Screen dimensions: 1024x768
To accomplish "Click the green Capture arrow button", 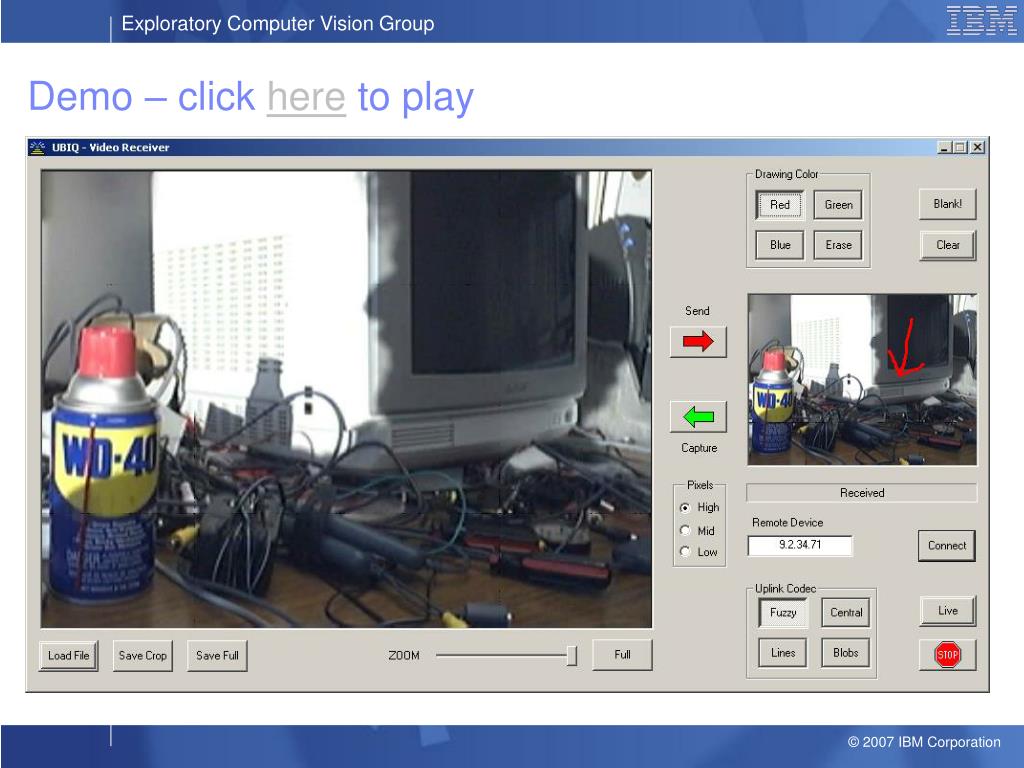I will (698, 417).
